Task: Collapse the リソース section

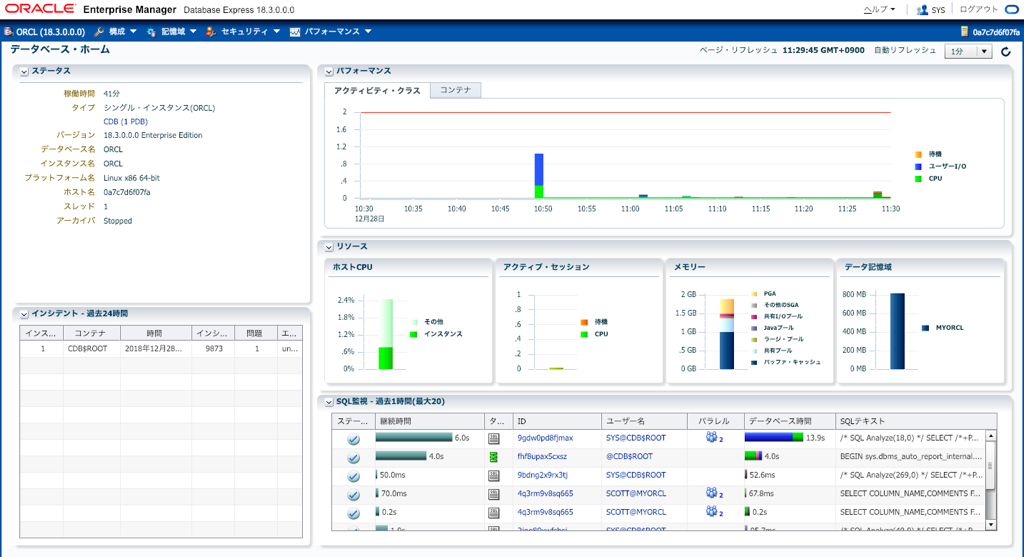Action: (x=329, y=247)
